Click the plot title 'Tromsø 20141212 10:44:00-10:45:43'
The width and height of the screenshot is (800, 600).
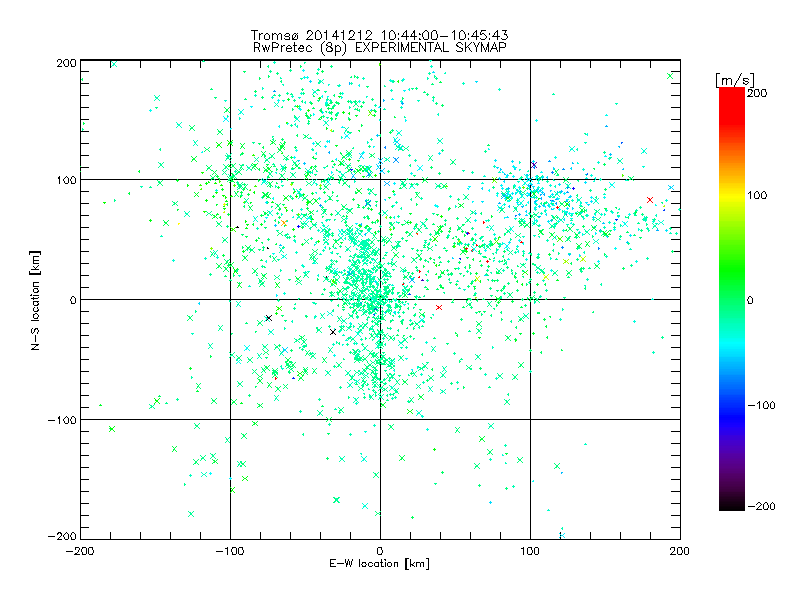tap(379, 35)
